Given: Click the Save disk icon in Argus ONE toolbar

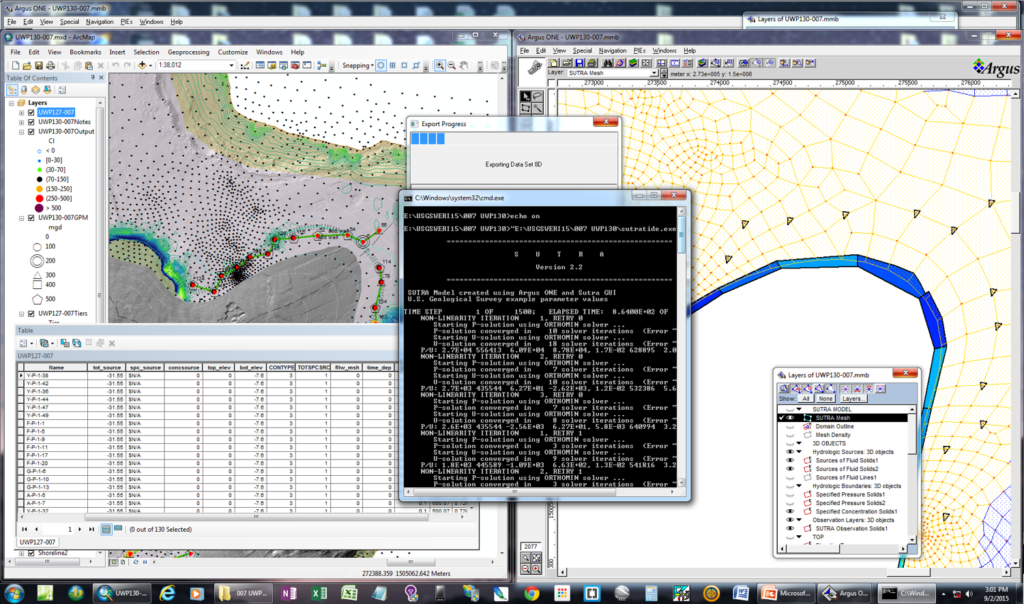Looking at the screenshot, I should [579, 63].
